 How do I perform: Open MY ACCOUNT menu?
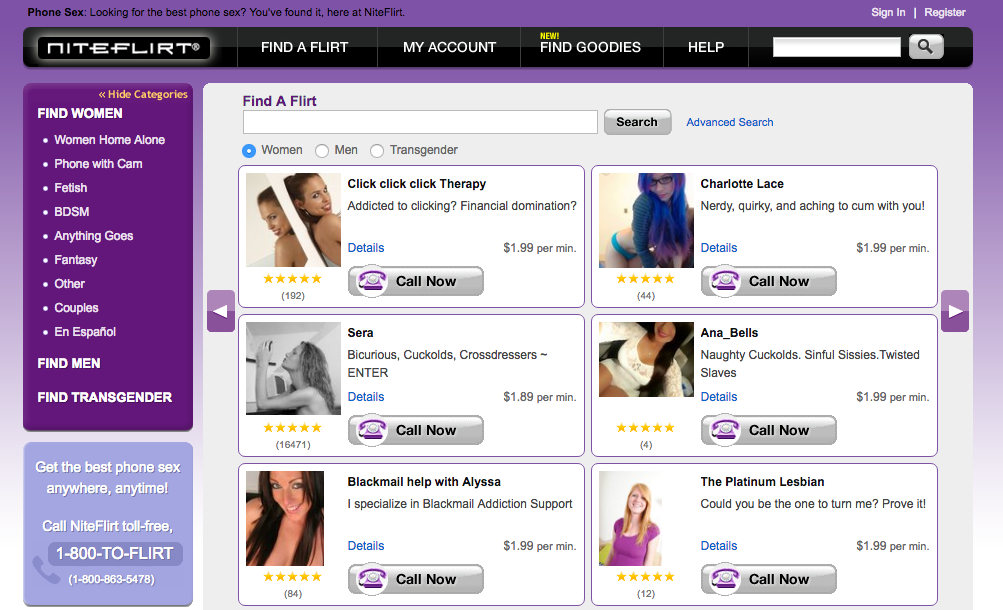pos(449,47)
